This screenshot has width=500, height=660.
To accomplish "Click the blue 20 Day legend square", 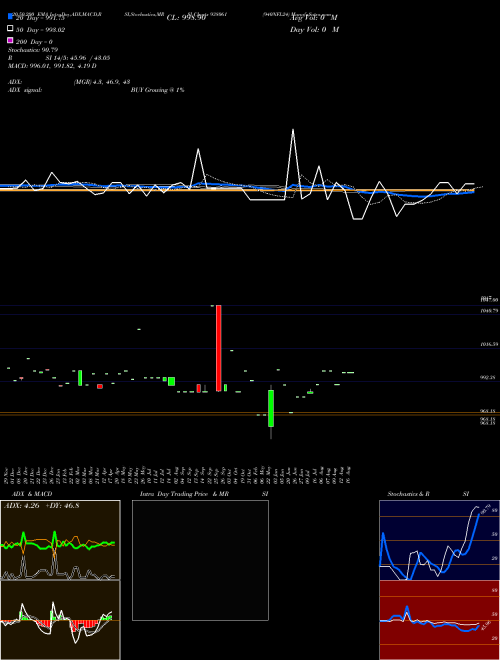I will (x=11, y=16).
